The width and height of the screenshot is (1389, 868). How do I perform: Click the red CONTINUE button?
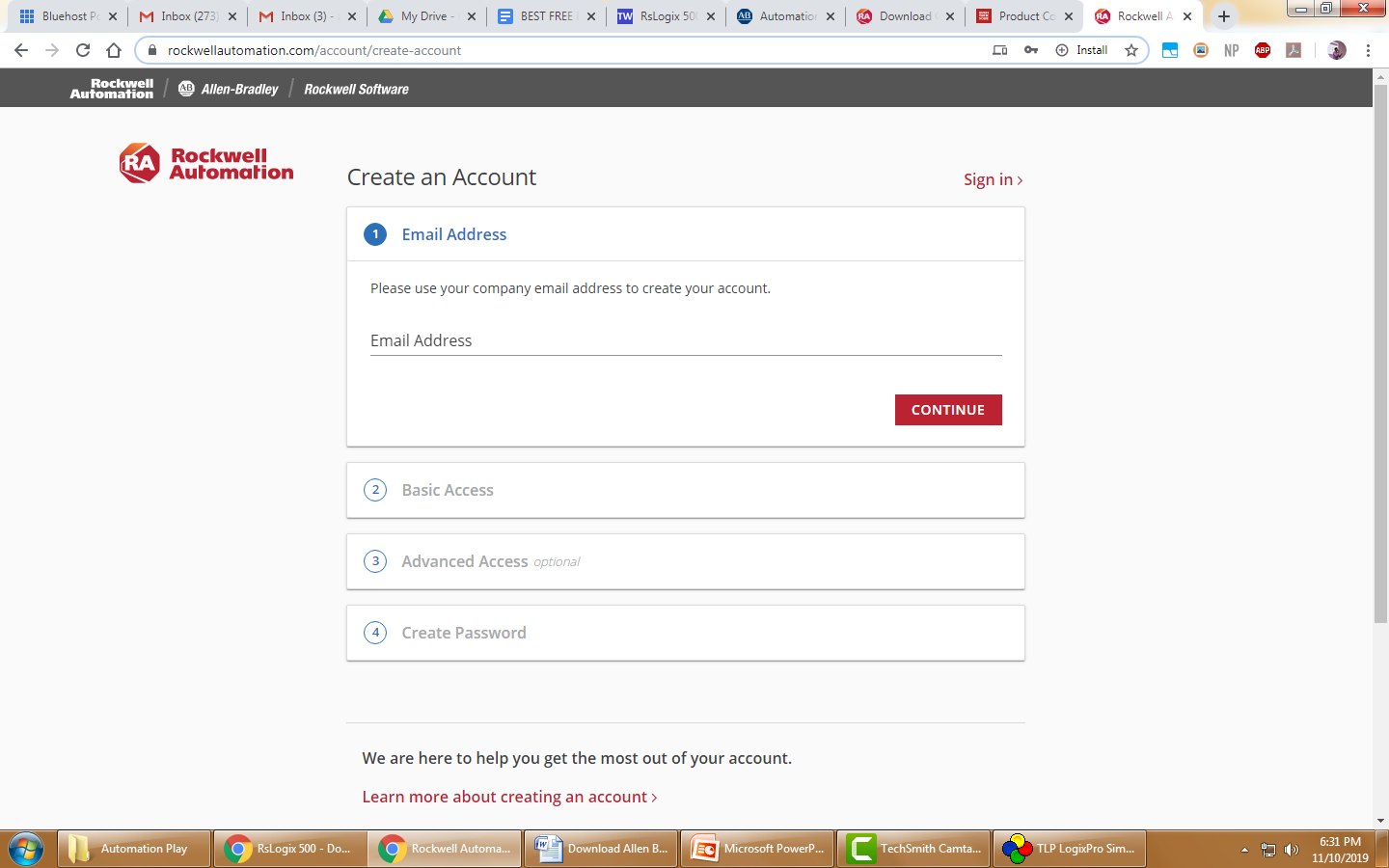coord(948,410)
